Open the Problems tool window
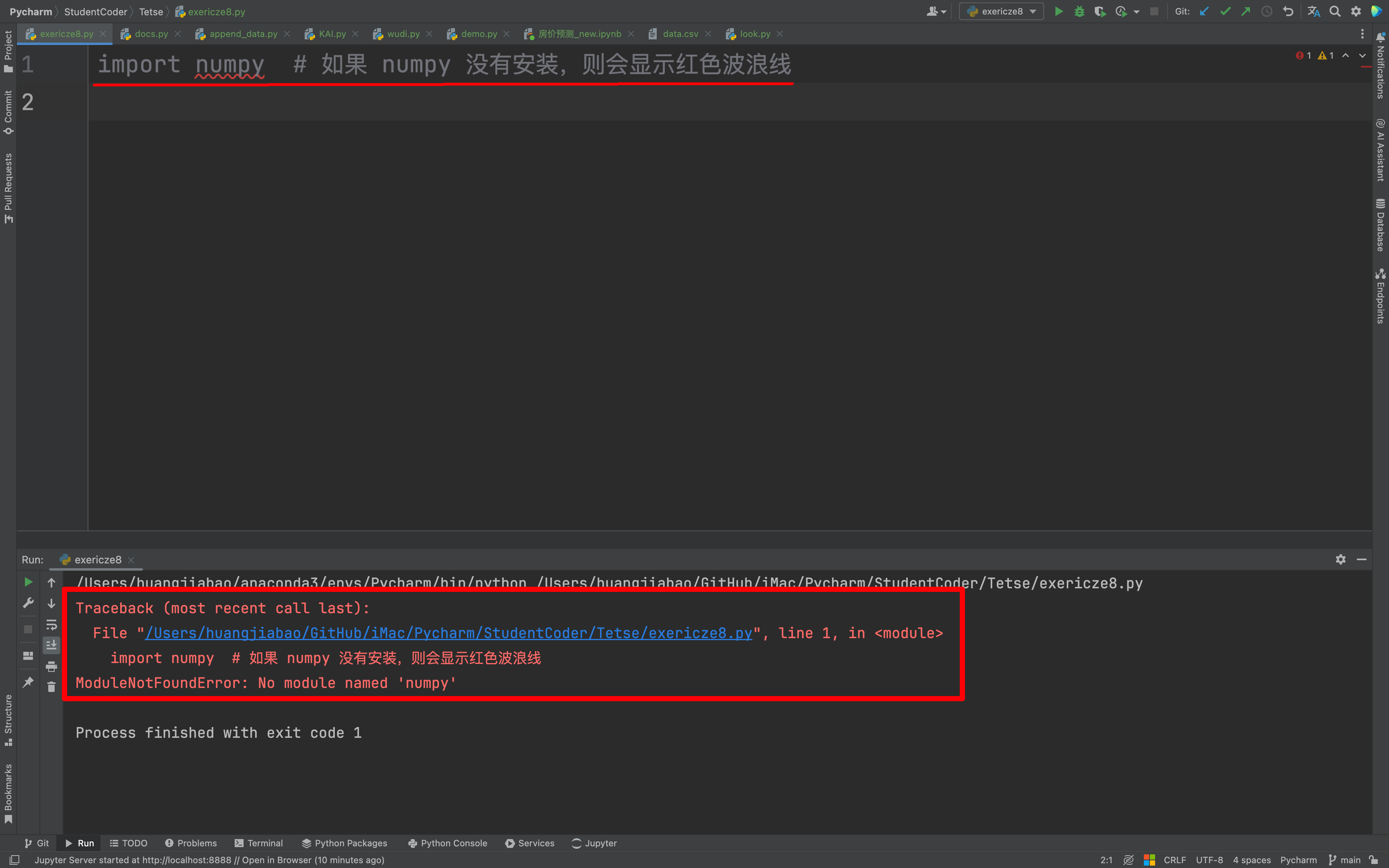 (191, 843)
